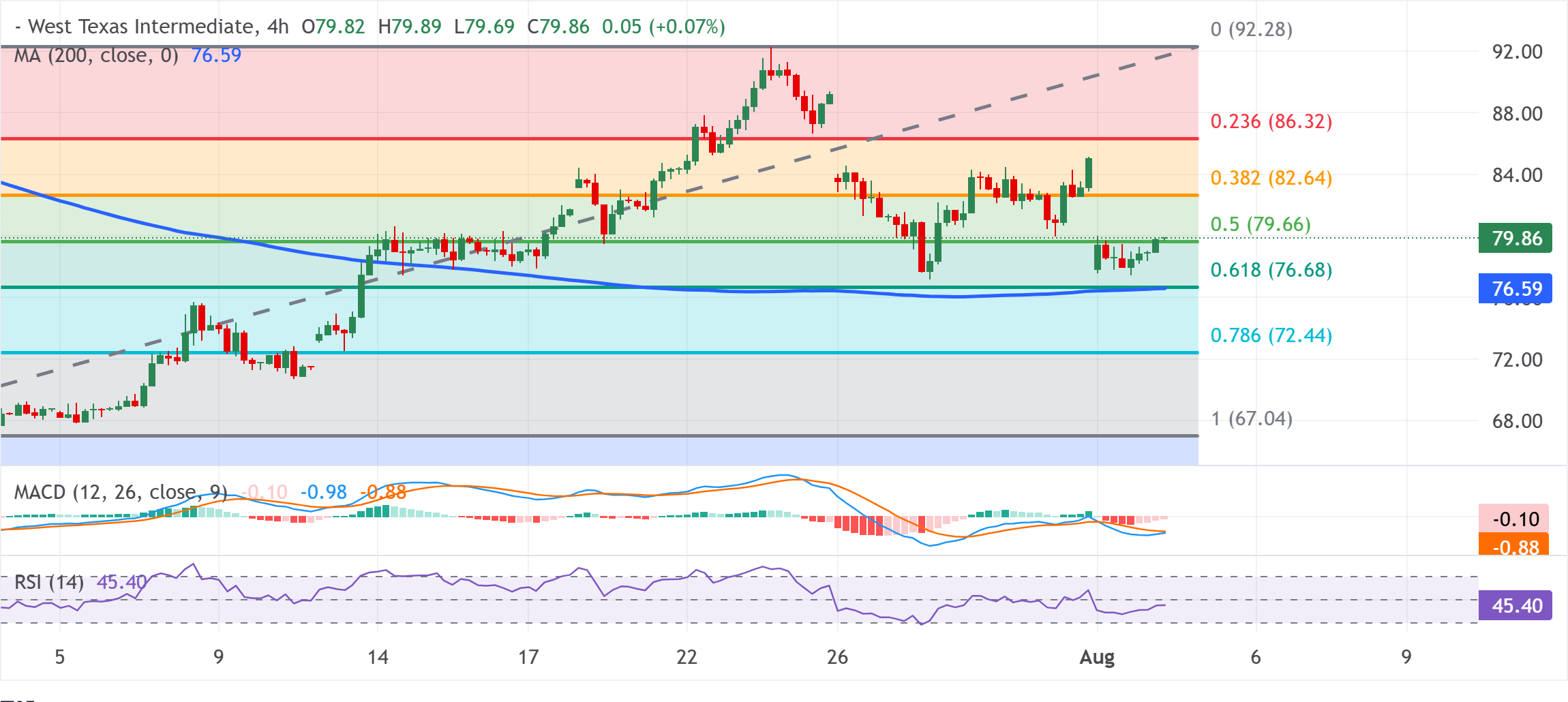Click the blue MA price tag 76.59
The width and height of the screenshot is (1568, 702).
pyautogui.click(x=1516, y=288)
